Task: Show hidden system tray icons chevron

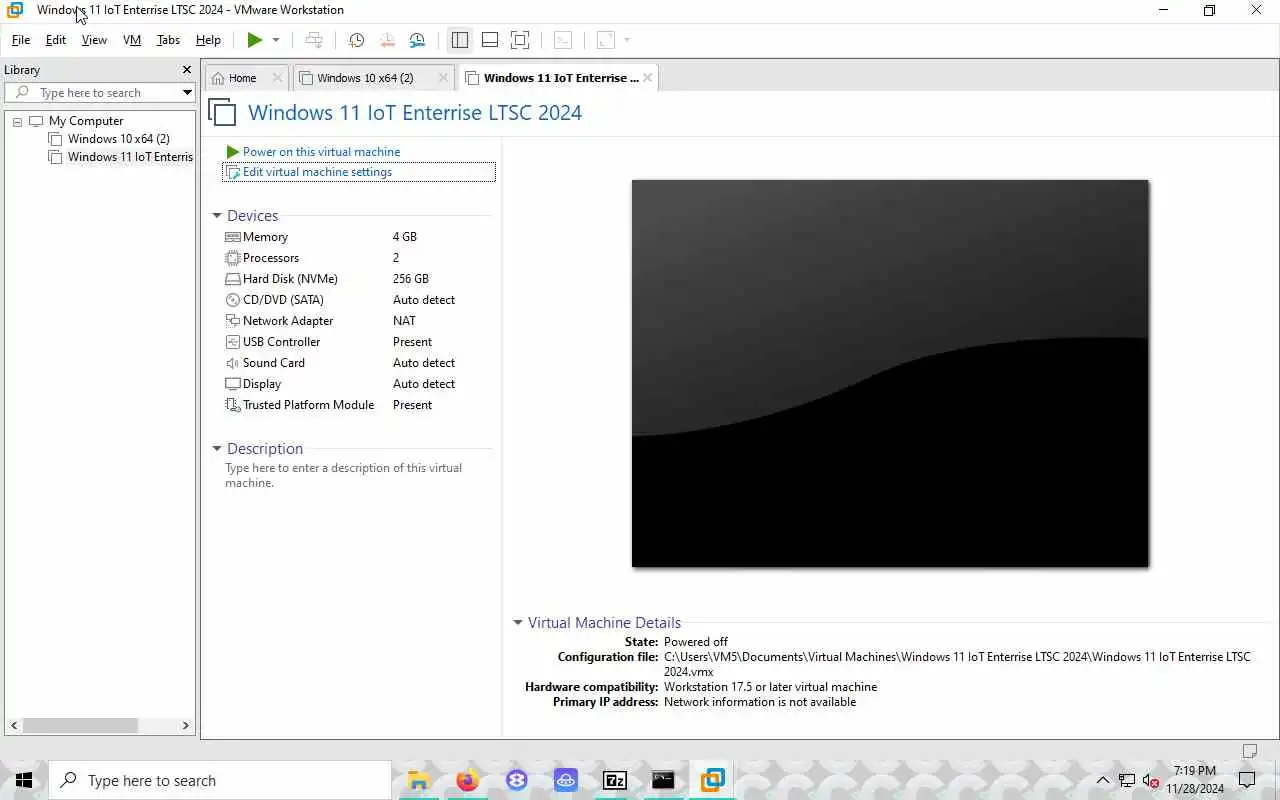Action: tap(1103, 781)
